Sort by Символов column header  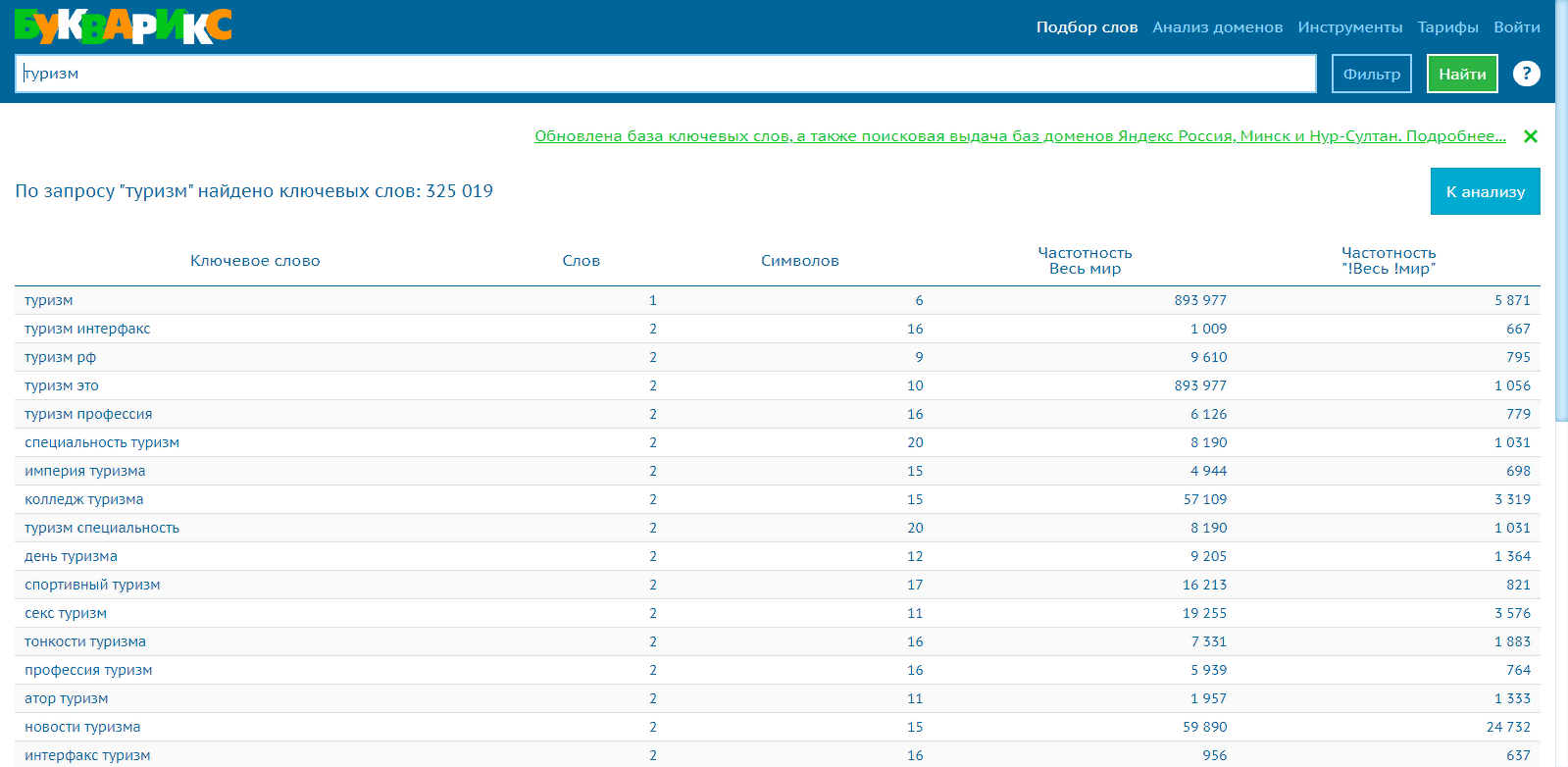(x=799, y=261)
